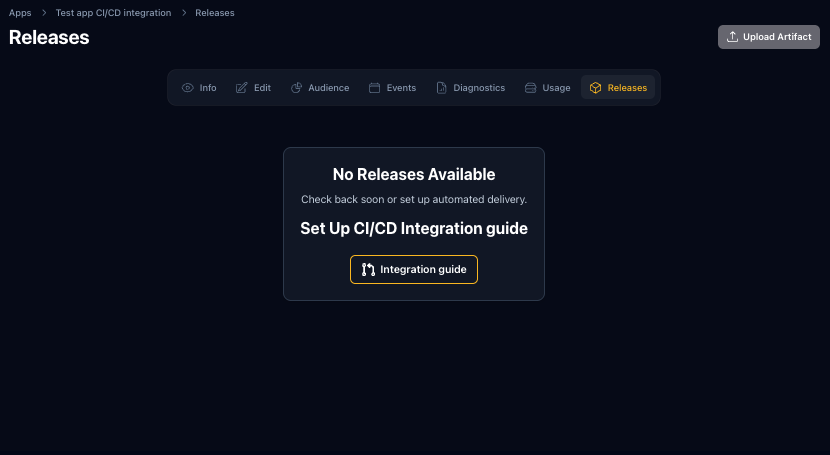Click the upload arrow icon
The height and width of the screenshot is (455, 830).
pos(733,37)
